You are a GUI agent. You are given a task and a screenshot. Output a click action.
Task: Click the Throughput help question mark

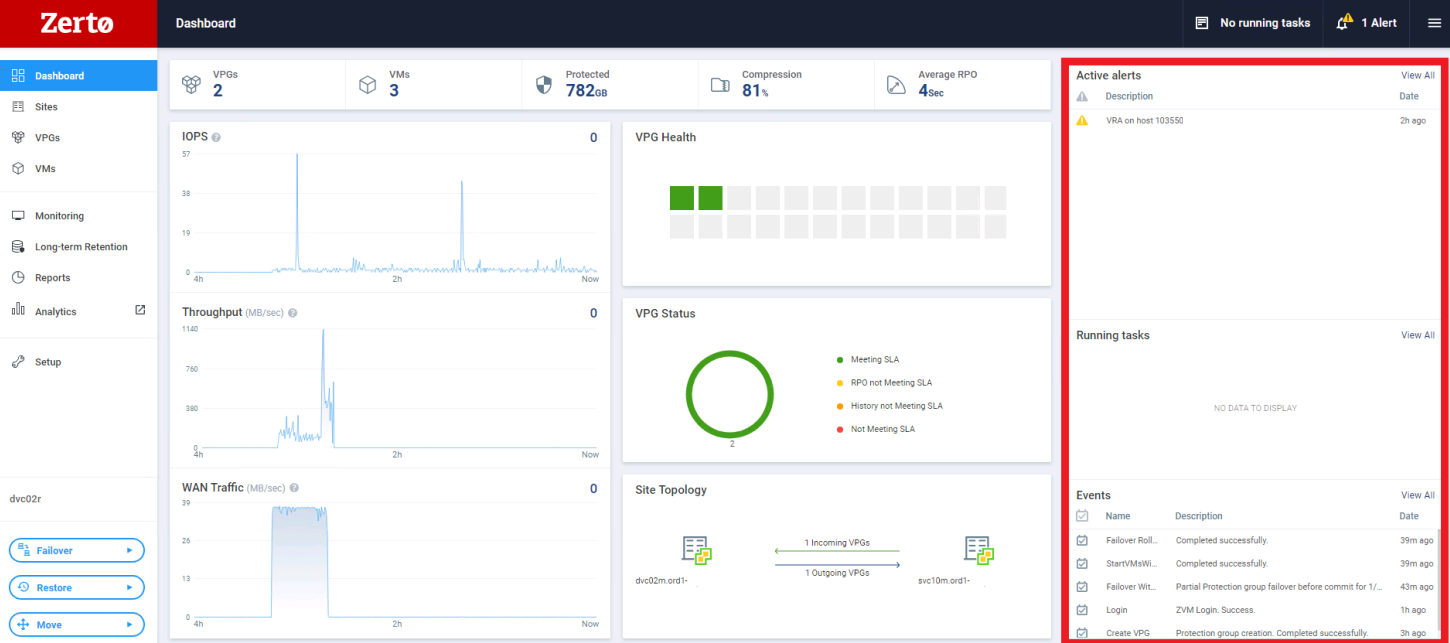[x=293, y=313]
